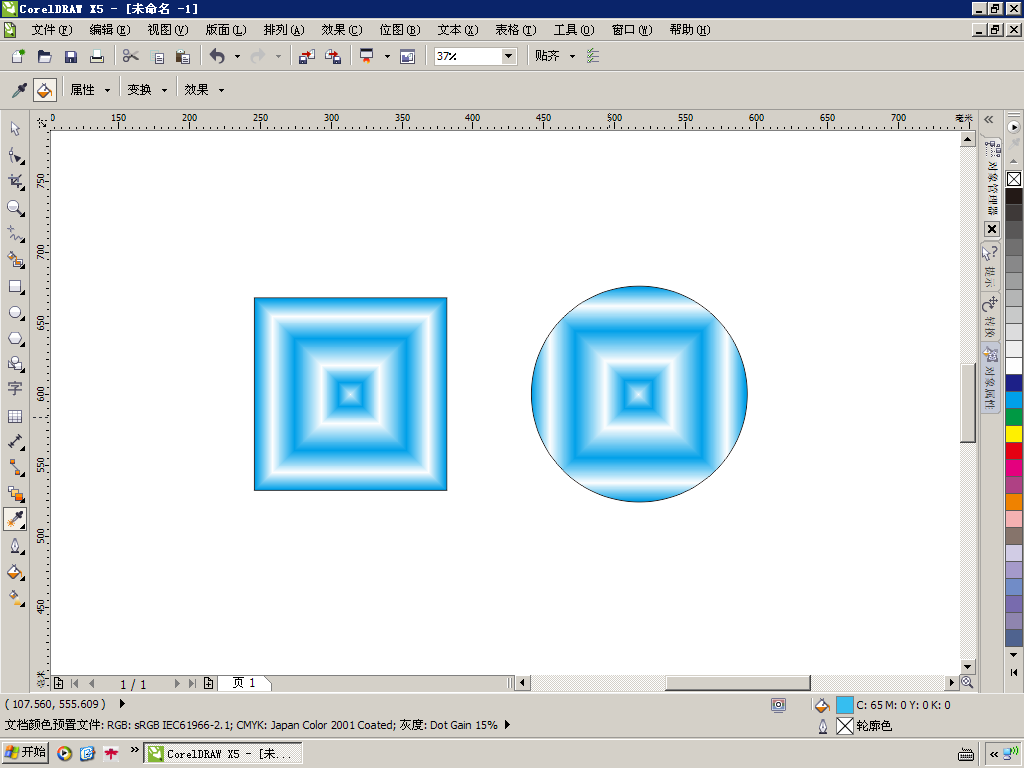This screenshot has height=768, width=1024.
Task: Open the 视图 menu
Action: coord(168,30)
